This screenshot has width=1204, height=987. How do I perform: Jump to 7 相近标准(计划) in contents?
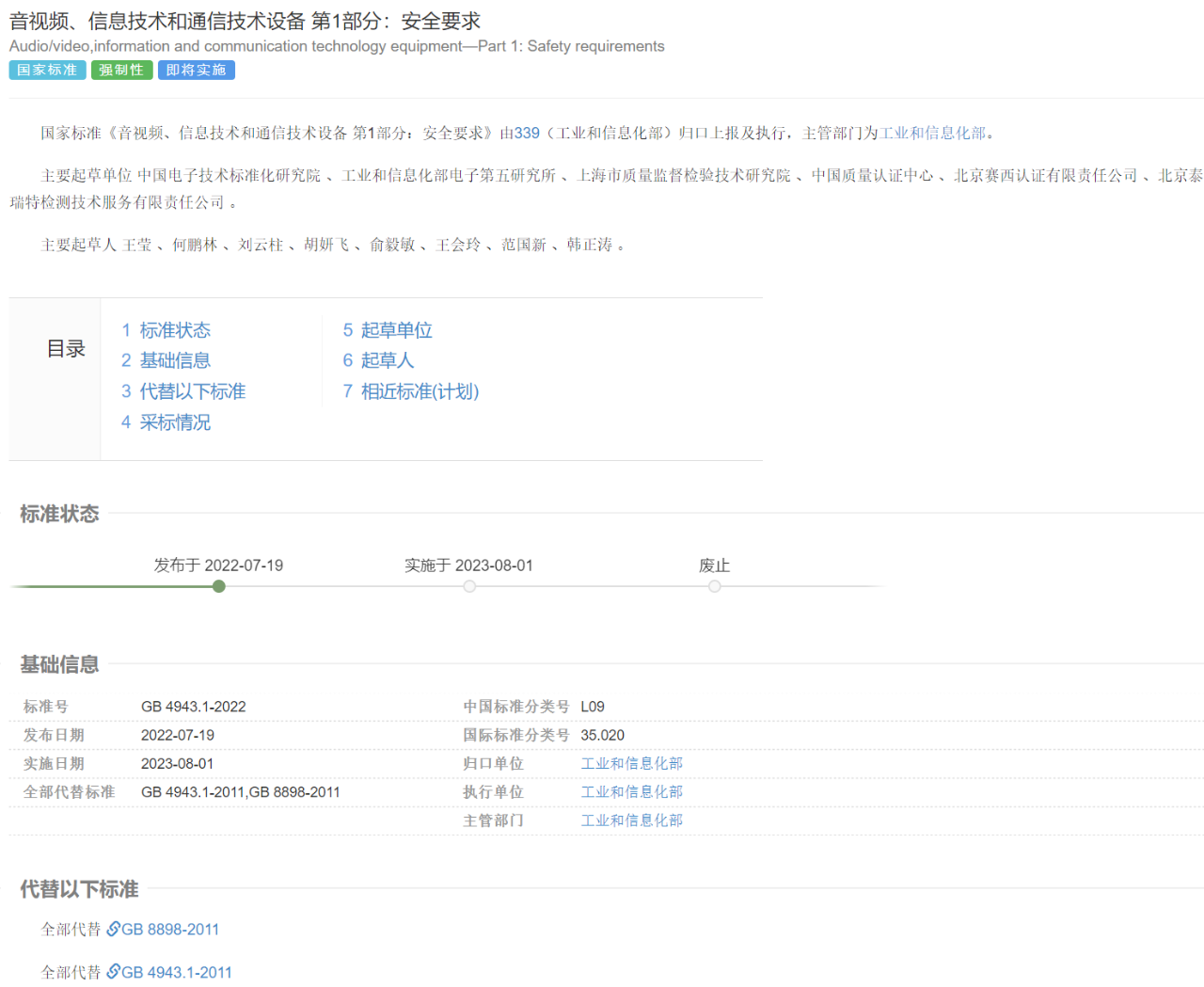click(x=411, y=391)
